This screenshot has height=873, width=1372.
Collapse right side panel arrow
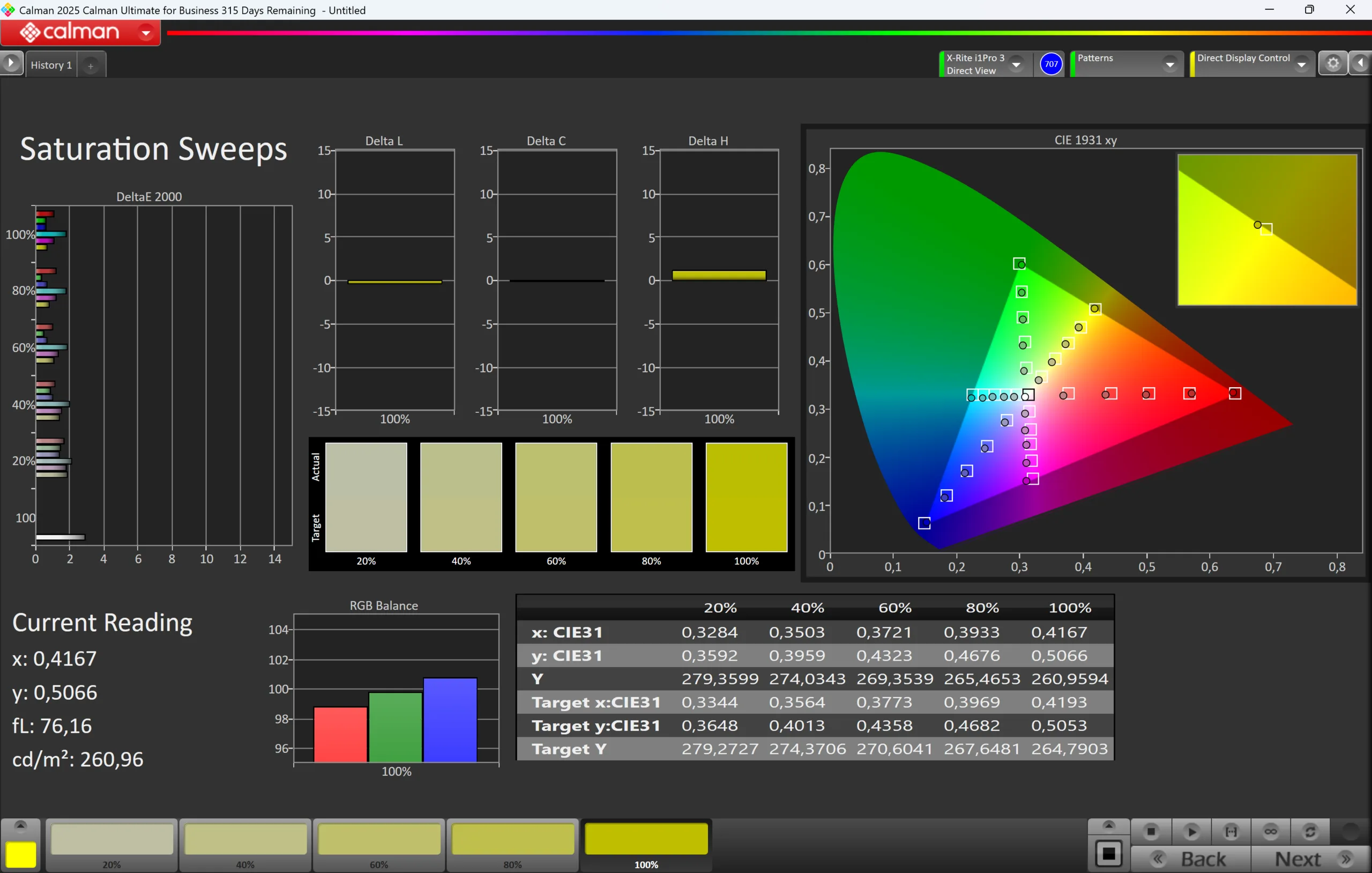coord(1361,63)
